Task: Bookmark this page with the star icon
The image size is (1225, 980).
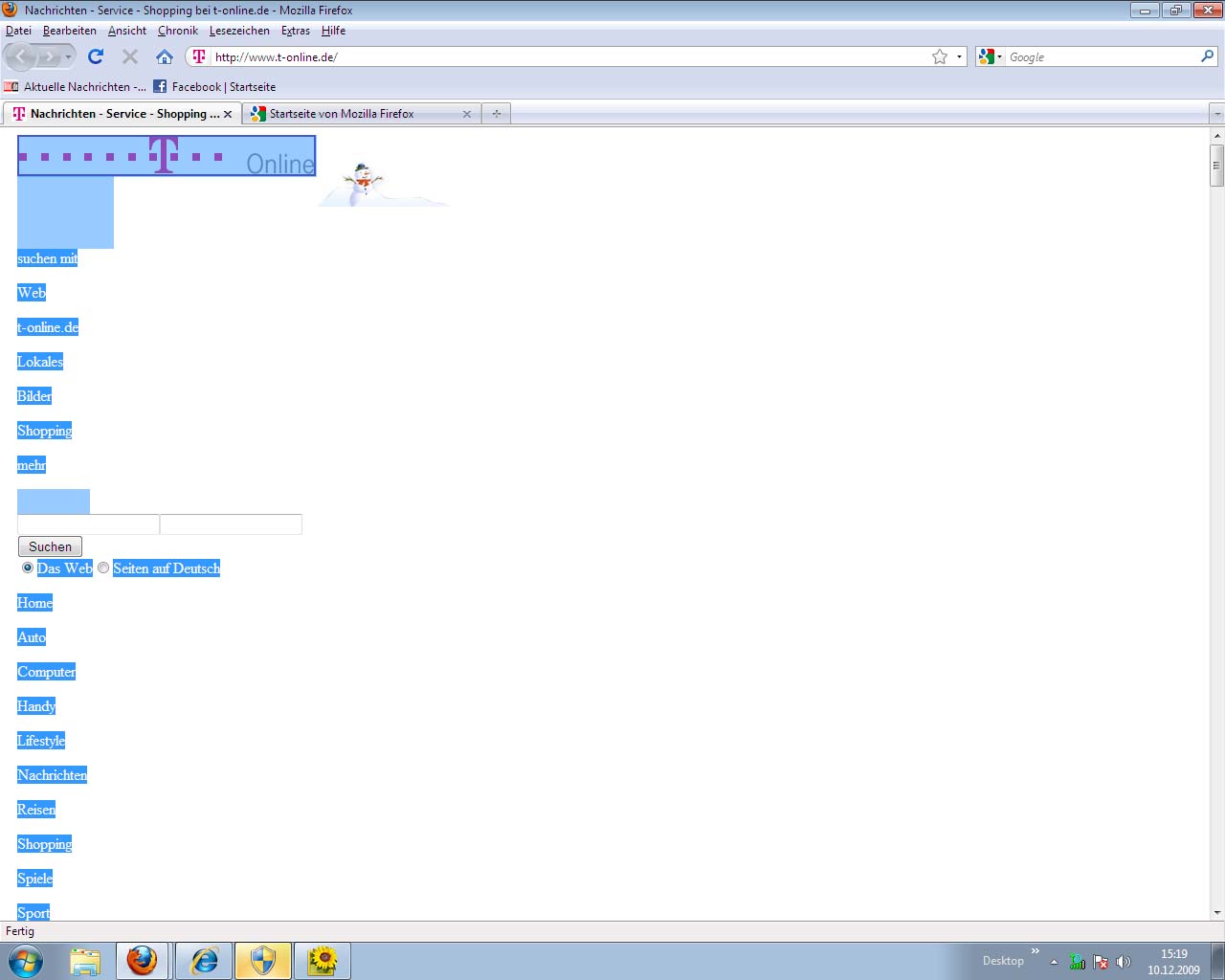Action: (x=940, y=56)
